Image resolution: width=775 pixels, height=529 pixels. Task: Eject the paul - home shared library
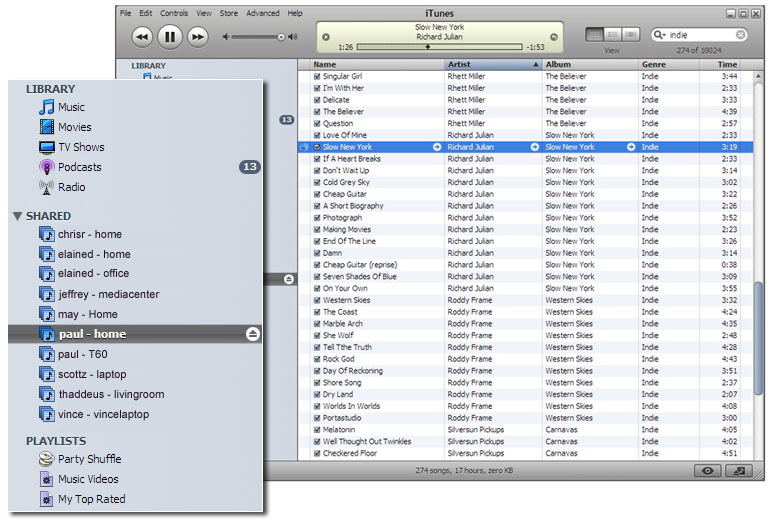pos(253,335)
